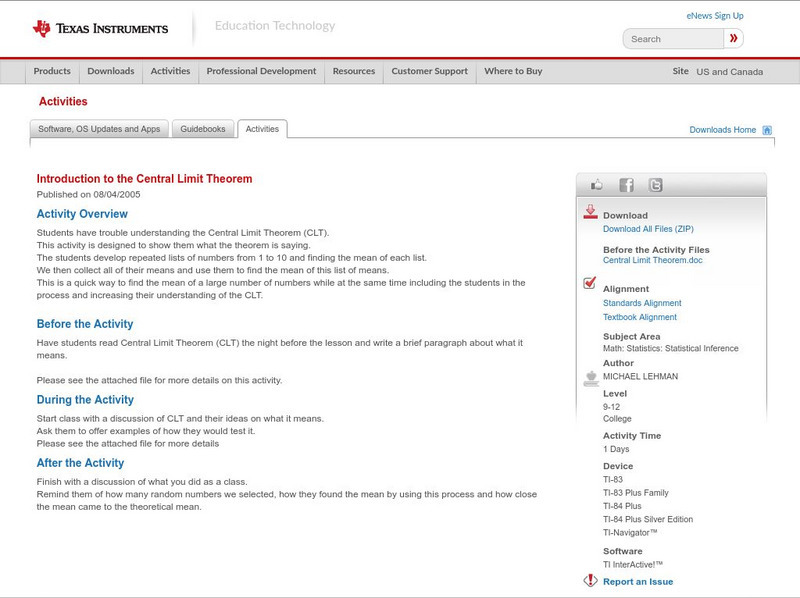
Task: Click the Report an Issue warning icon
Action: [590, 581]
